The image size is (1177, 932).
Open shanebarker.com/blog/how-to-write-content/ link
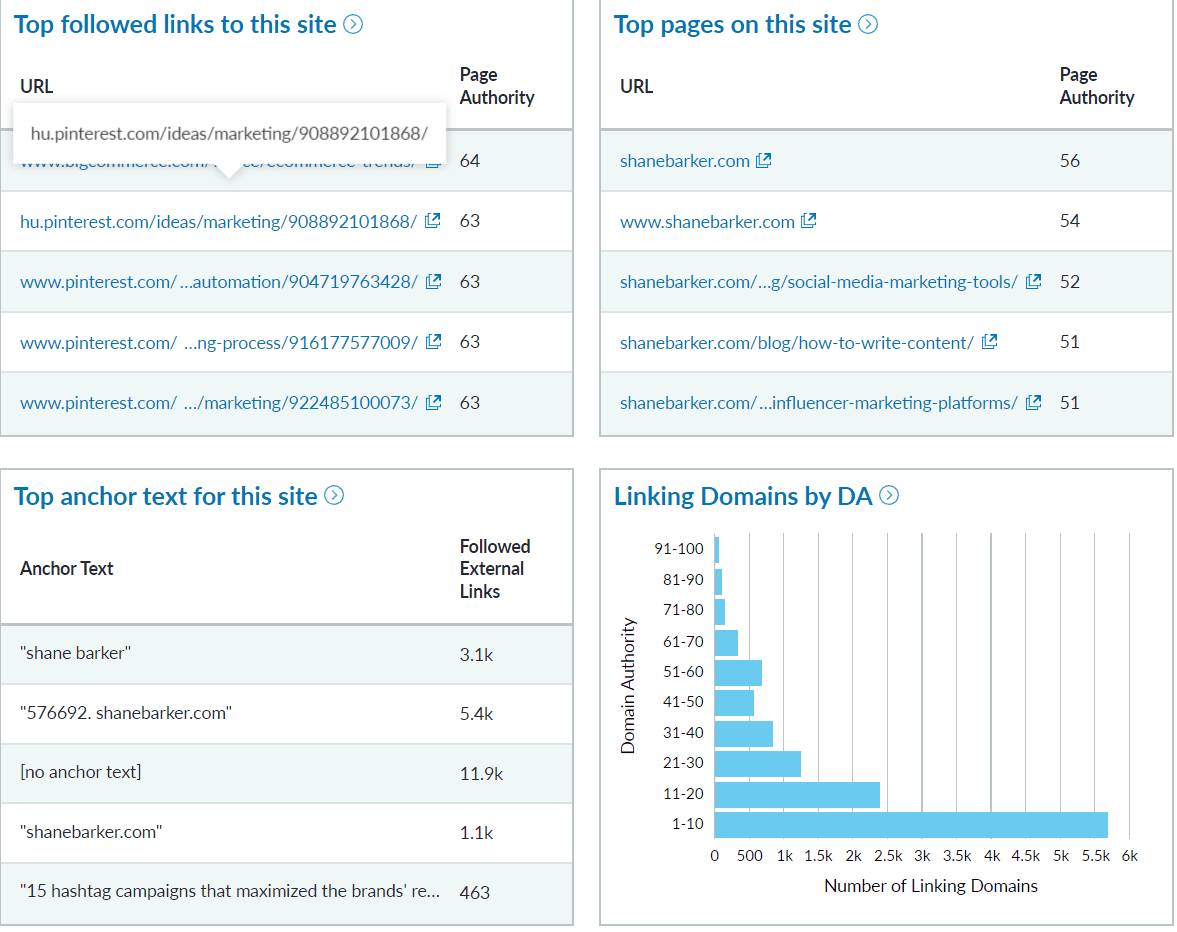tap(796, 342)
